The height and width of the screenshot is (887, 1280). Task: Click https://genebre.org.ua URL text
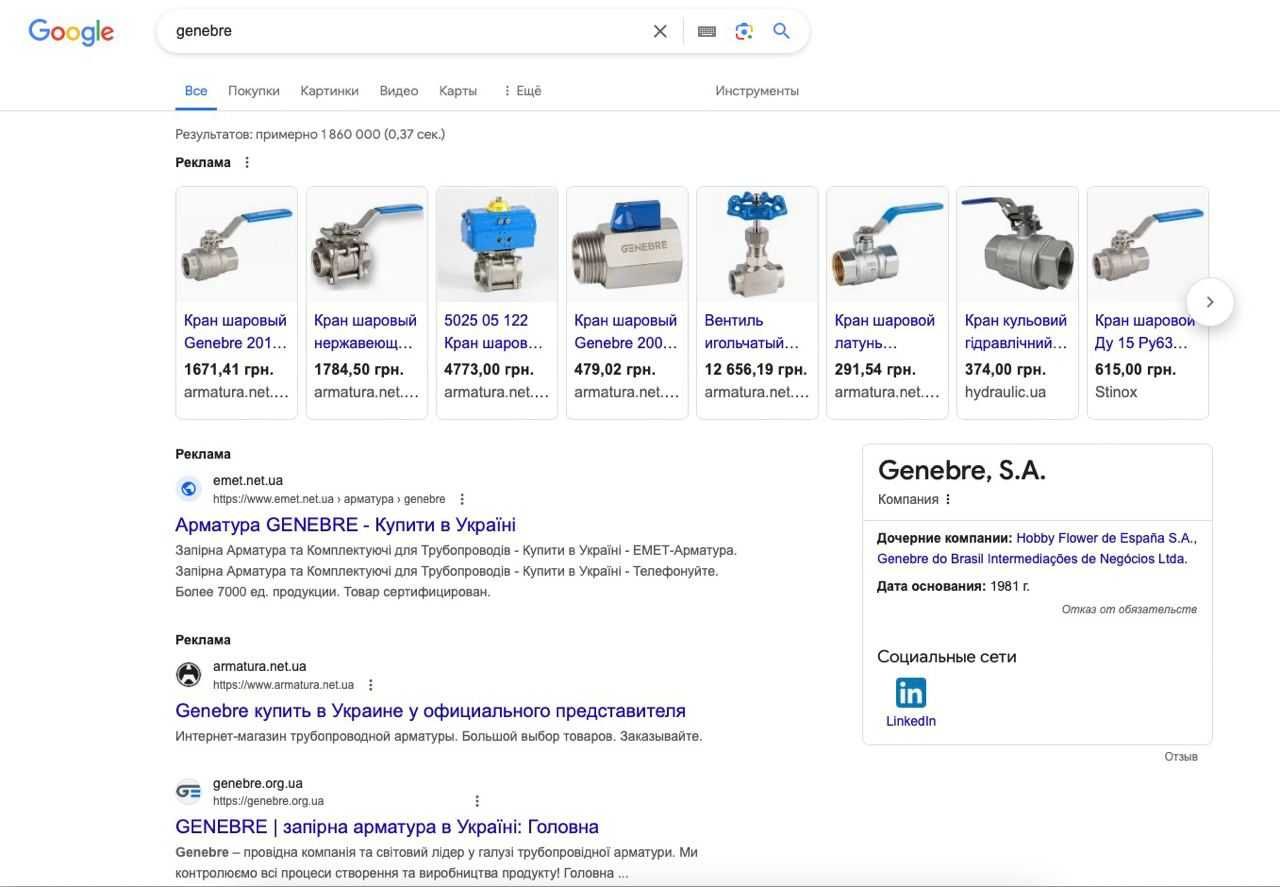point(268,801)
